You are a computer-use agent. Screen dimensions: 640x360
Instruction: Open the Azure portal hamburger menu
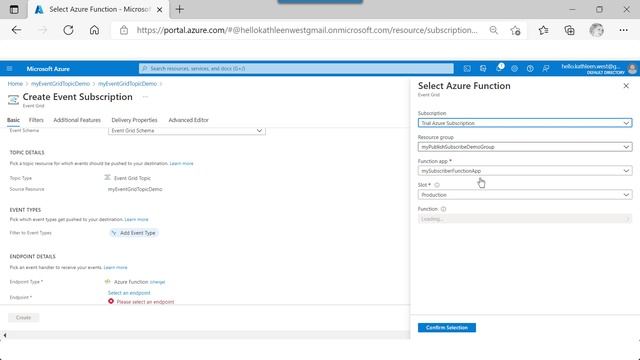[9, 69]
